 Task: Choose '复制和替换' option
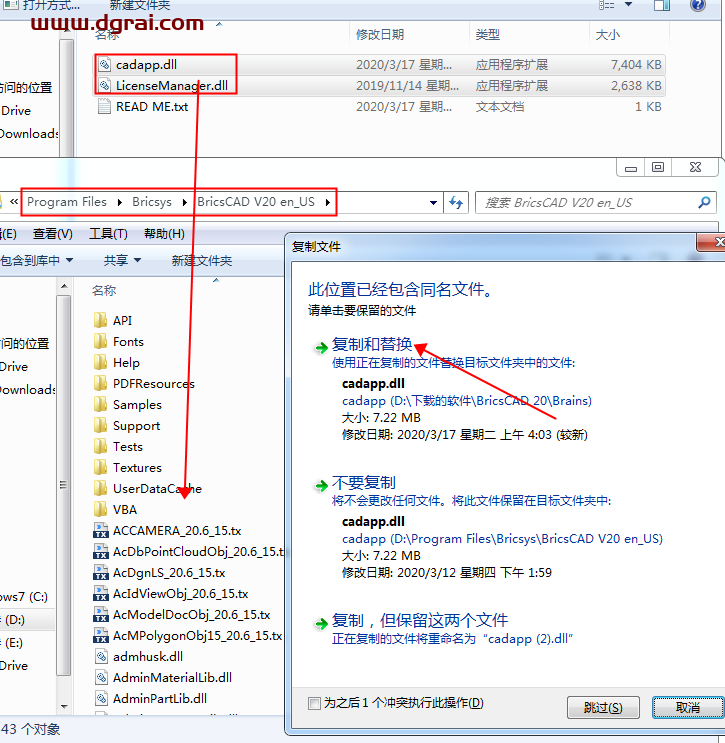(372, 344)
